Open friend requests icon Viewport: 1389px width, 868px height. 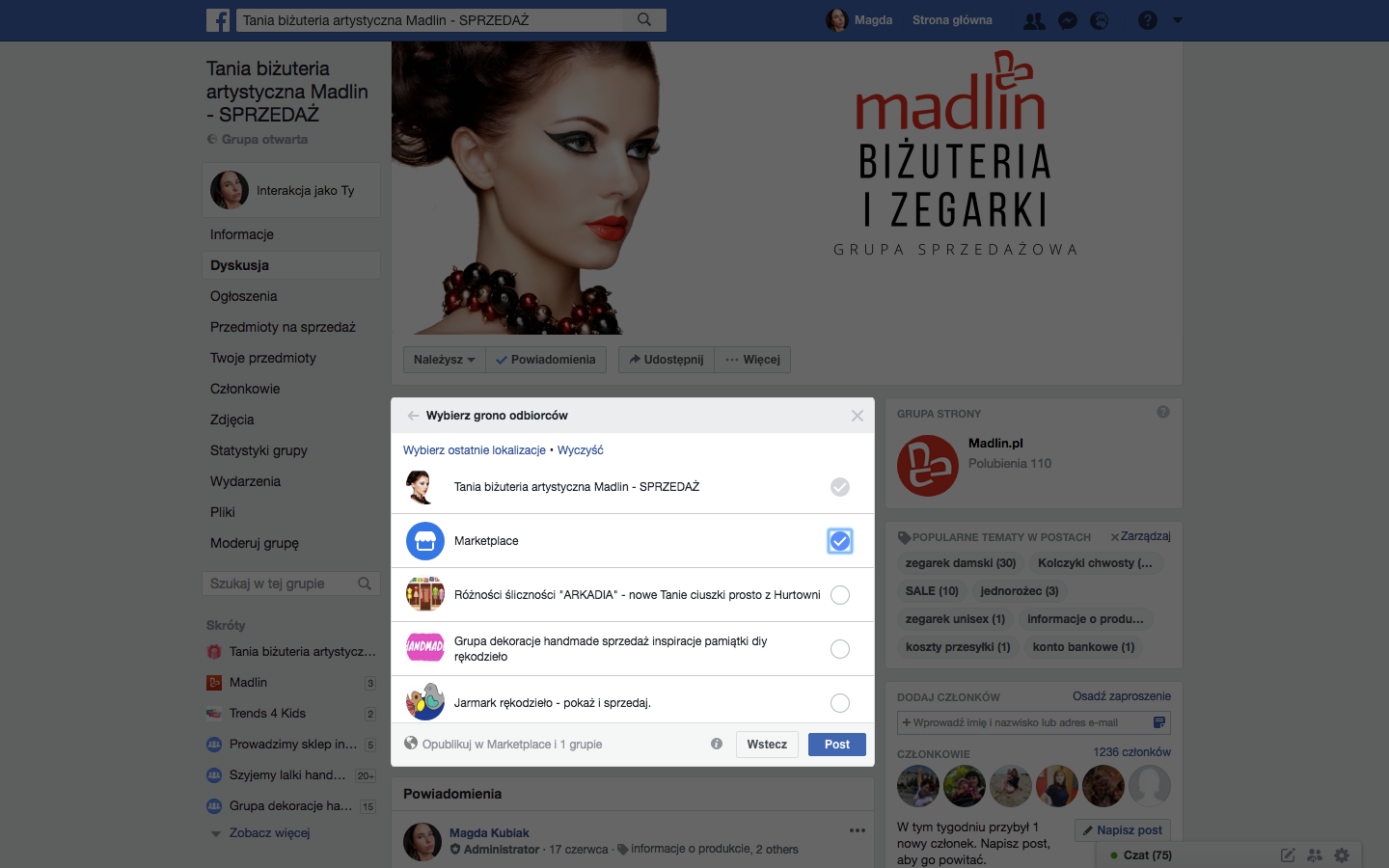coord(1034,20)
